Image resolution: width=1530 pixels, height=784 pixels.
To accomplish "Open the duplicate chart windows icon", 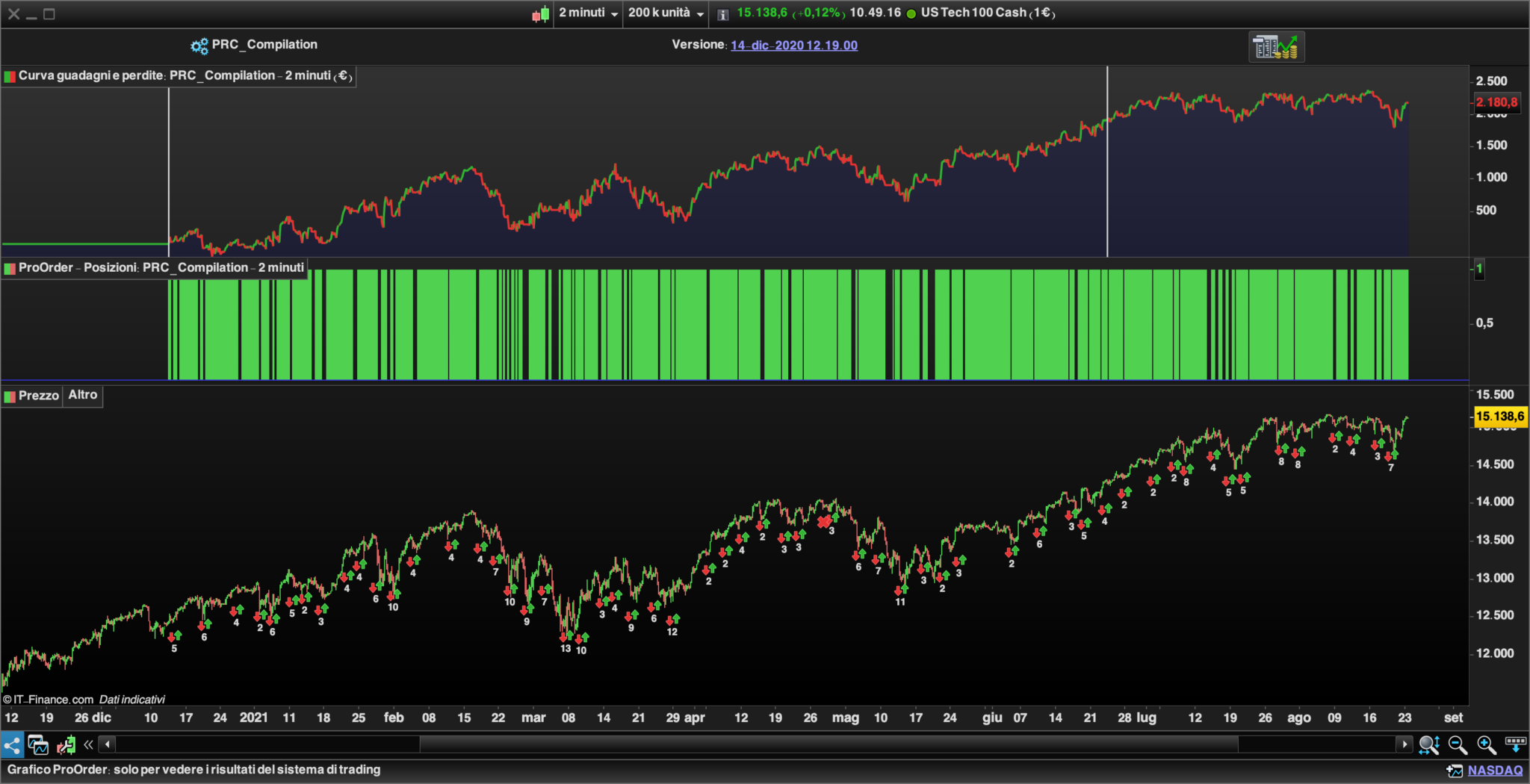I will (38, 744).
